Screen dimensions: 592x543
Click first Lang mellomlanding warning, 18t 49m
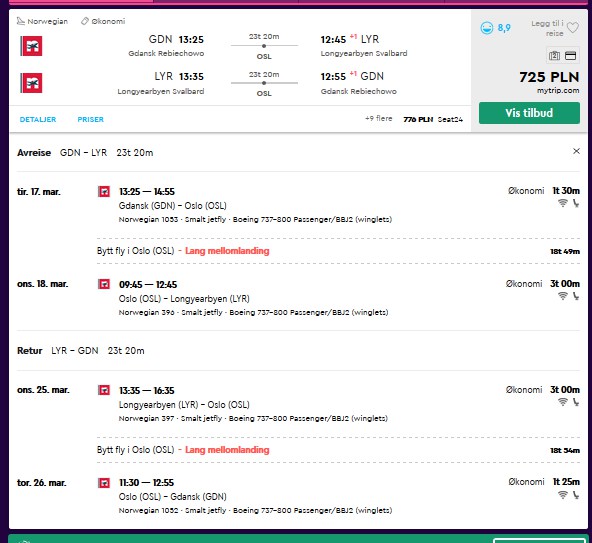227,251
